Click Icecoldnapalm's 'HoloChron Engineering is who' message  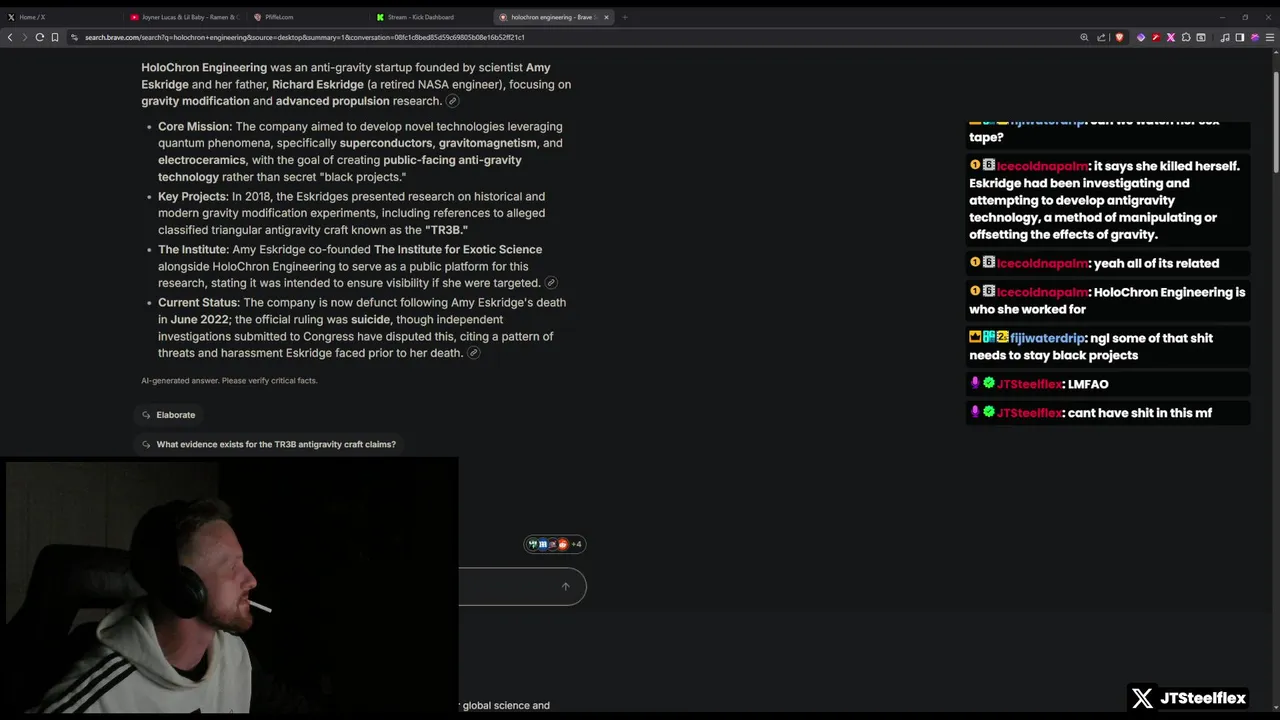tap(1108, 301)
